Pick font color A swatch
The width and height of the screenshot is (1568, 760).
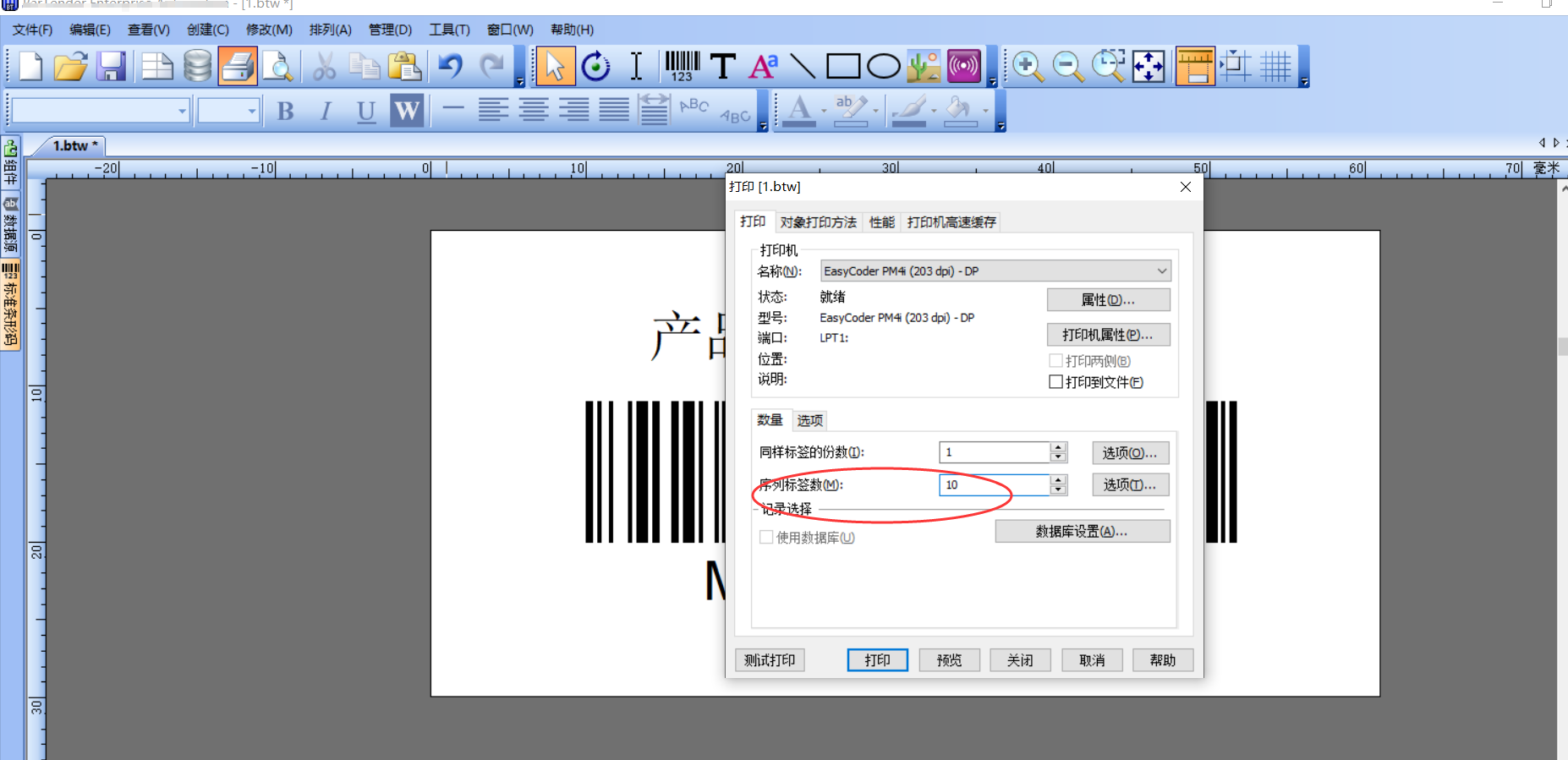pos(799,111)
